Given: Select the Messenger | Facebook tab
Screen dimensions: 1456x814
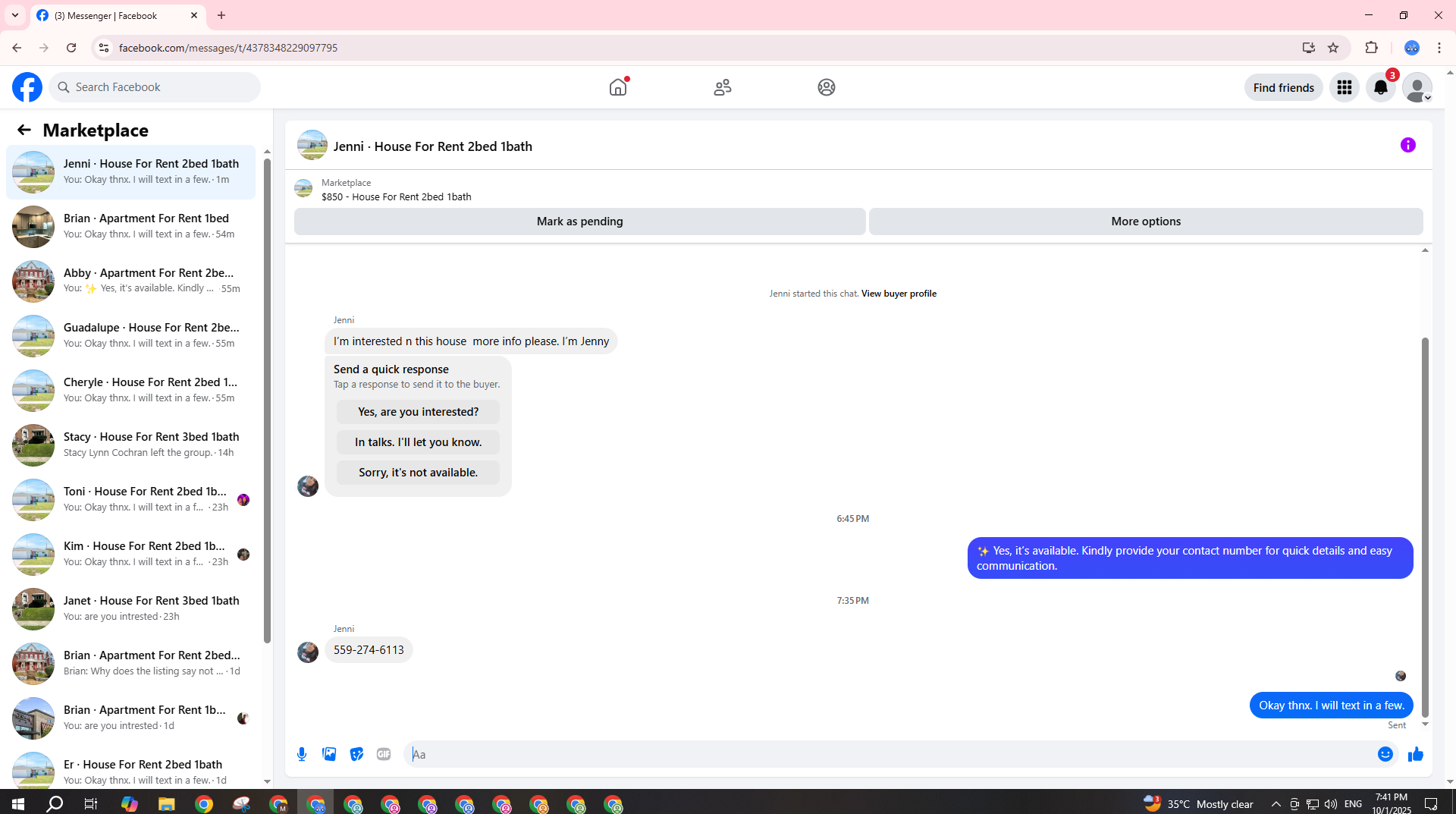Looking at the screenshot, I should 118,15.
